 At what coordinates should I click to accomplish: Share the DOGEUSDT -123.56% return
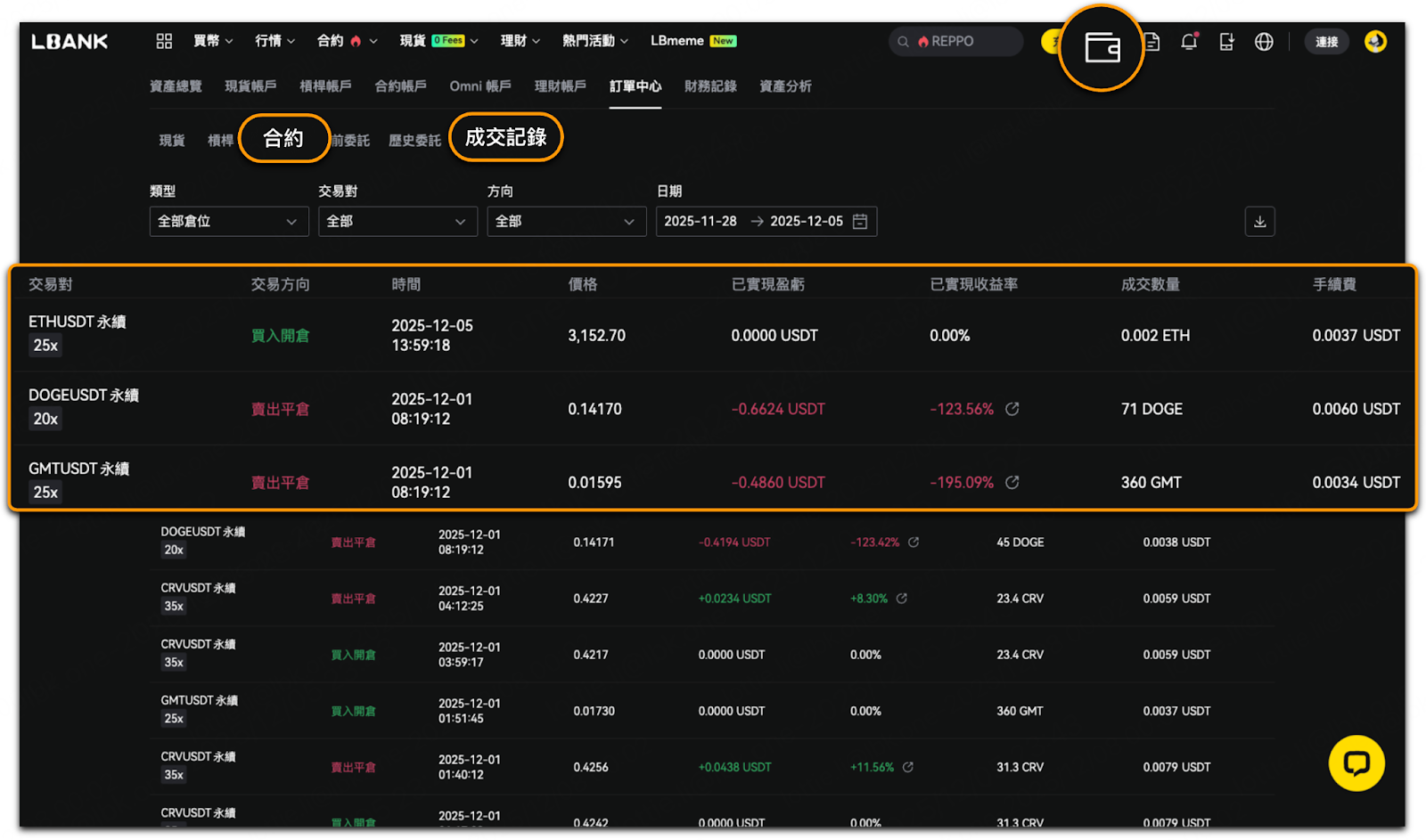click(x=1012, y=409)
